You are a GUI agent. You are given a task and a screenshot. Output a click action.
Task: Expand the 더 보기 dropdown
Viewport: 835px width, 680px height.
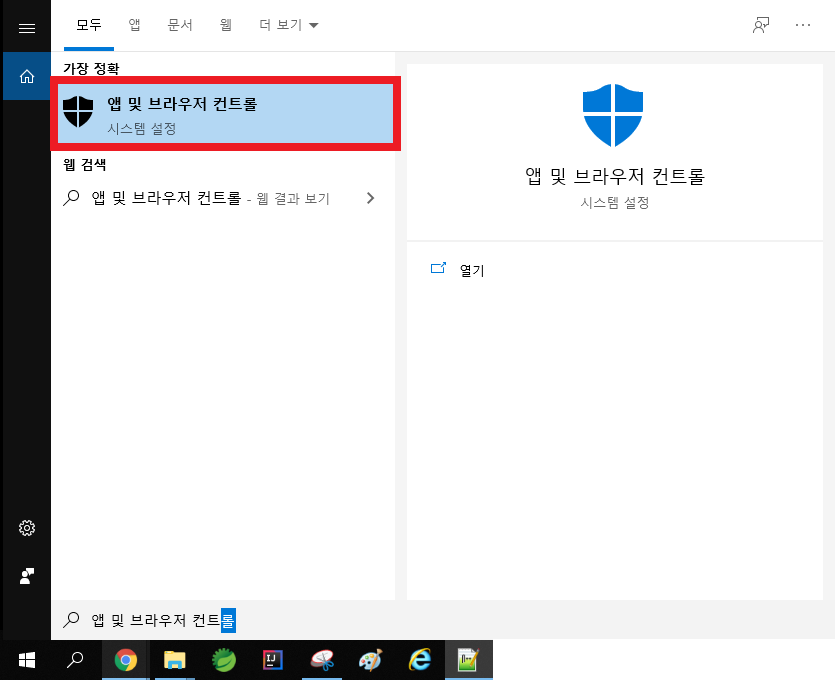click(289, 25)
